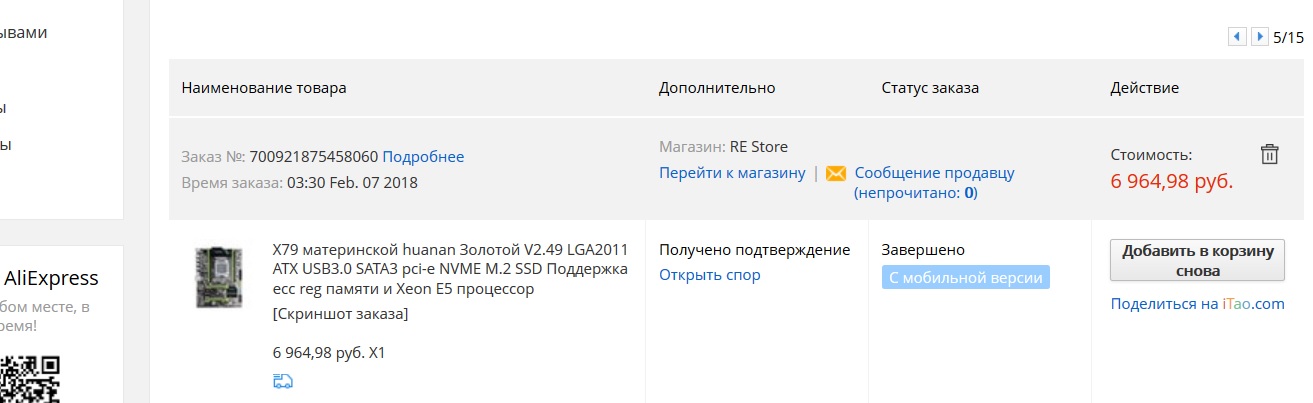
Task: Click the AliExpress QR code
Action: point(30,380)
